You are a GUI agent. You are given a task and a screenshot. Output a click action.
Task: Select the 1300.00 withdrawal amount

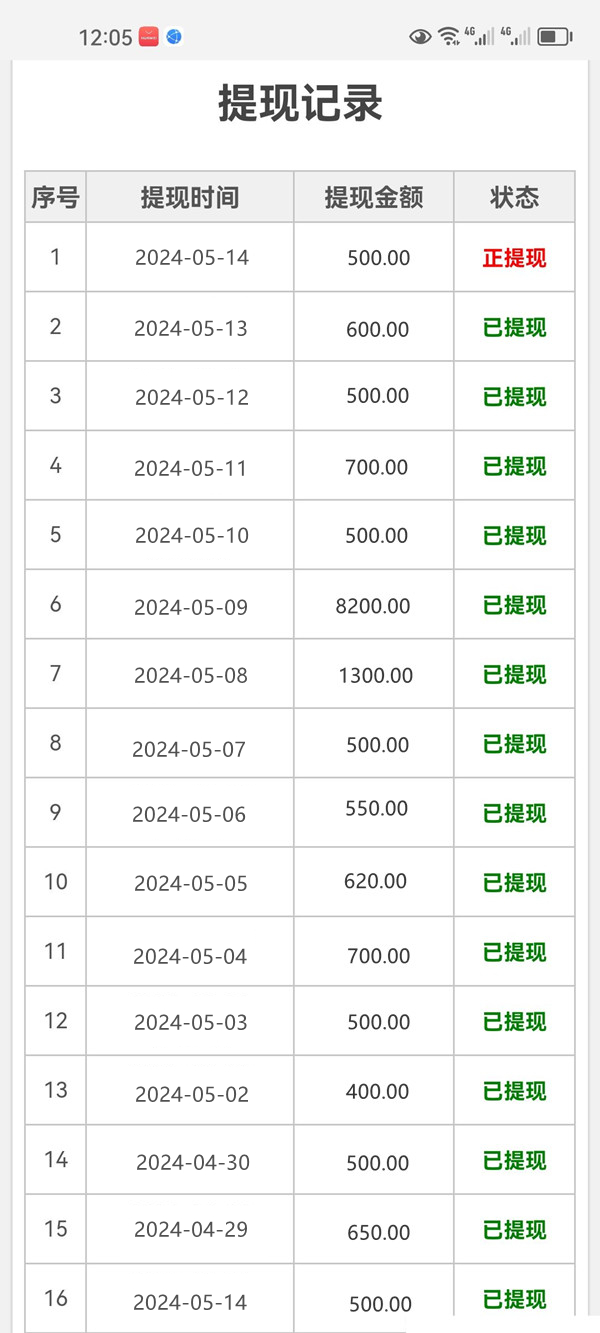click(x=376, y=675)
